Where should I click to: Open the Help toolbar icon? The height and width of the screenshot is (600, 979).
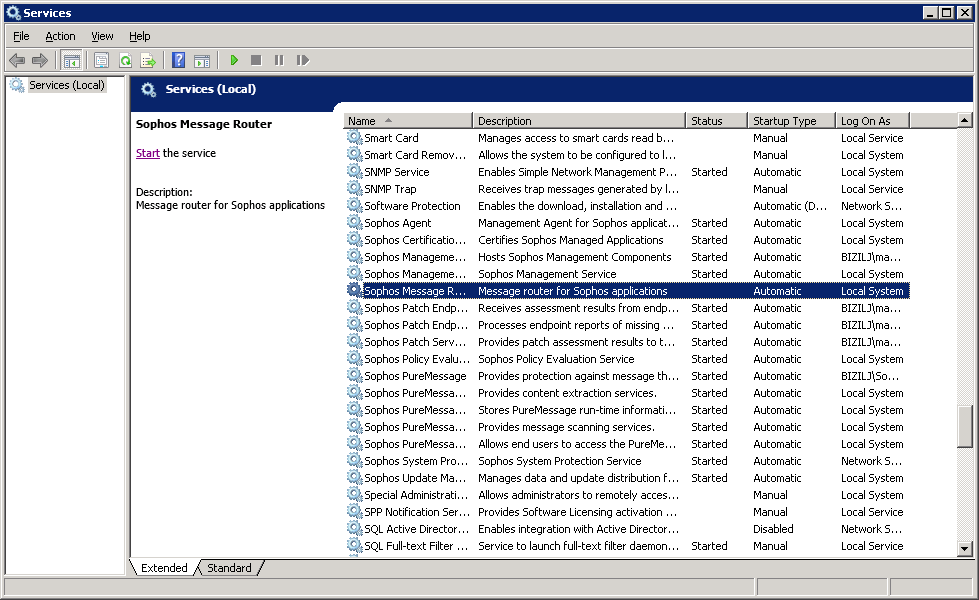(179, 61)
